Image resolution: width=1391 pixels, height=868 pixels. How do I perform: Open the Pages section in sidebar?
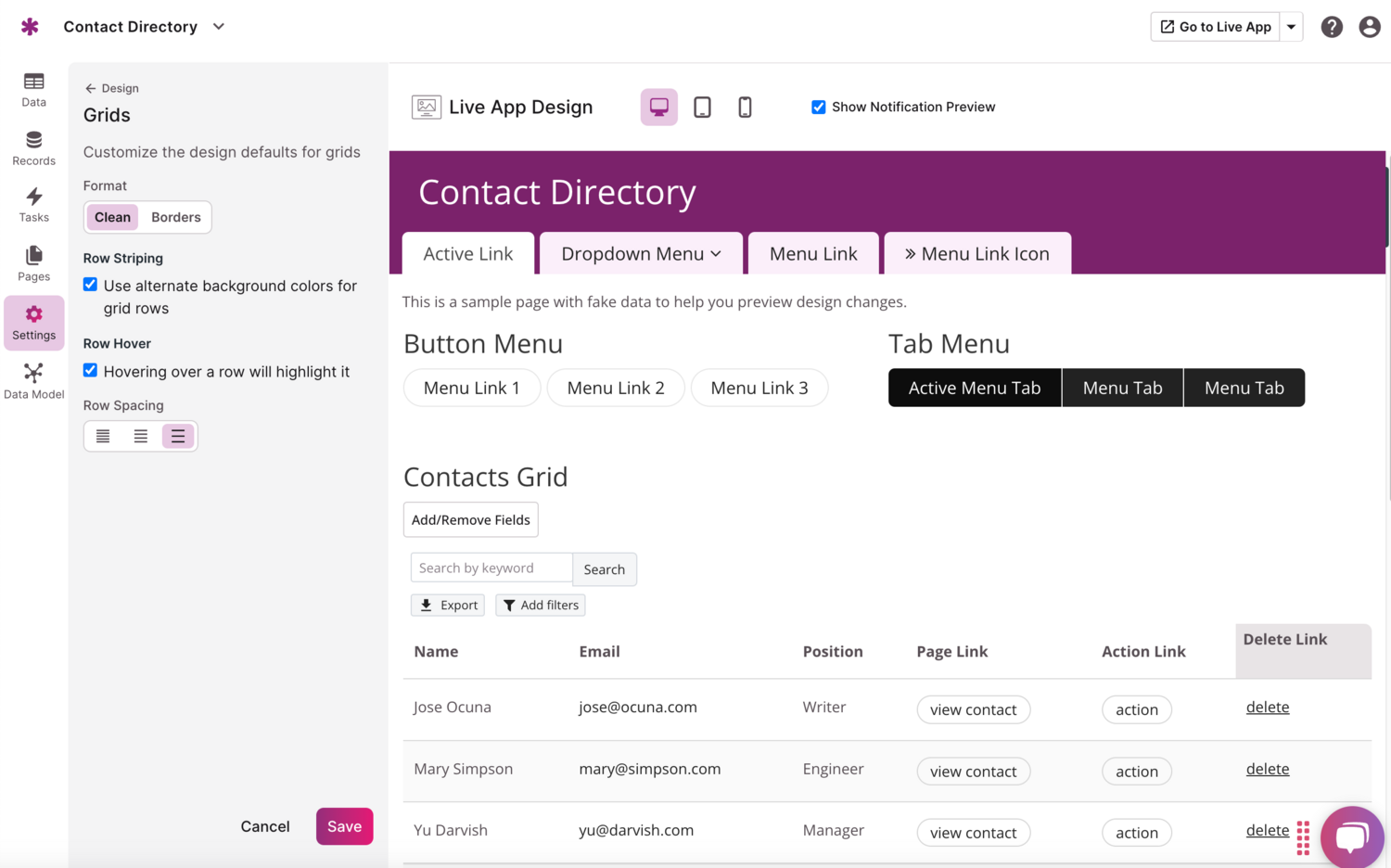(x=33, y=263)
